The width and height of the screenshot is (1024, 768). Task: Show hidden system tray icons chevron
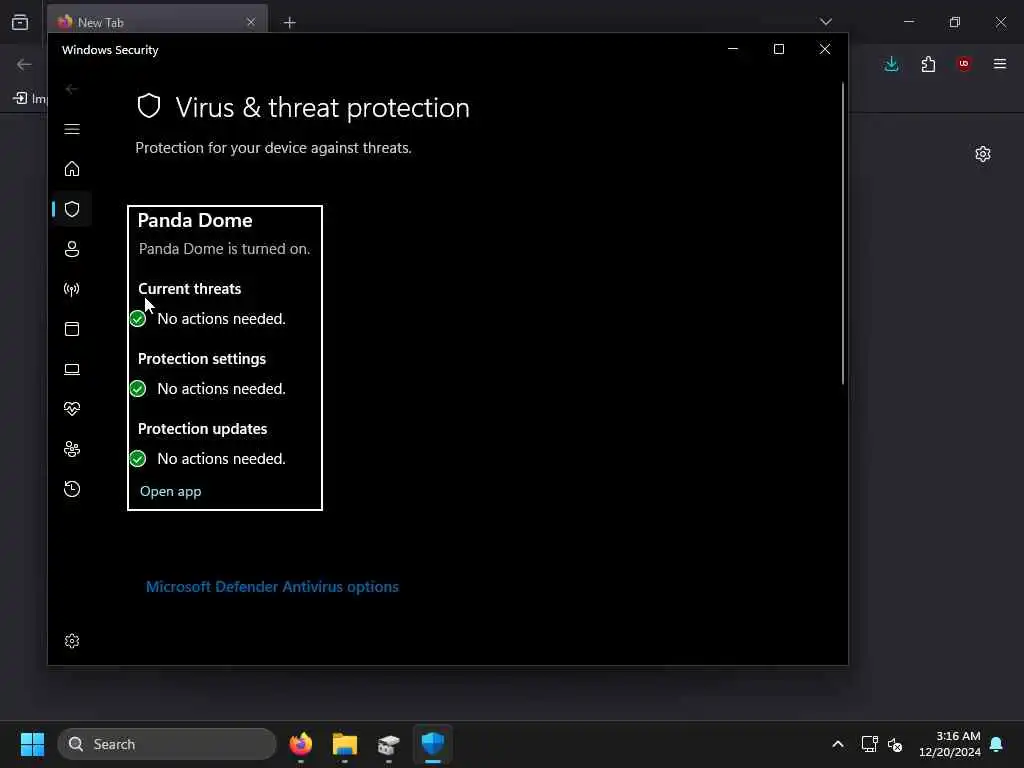pos(838,744)
